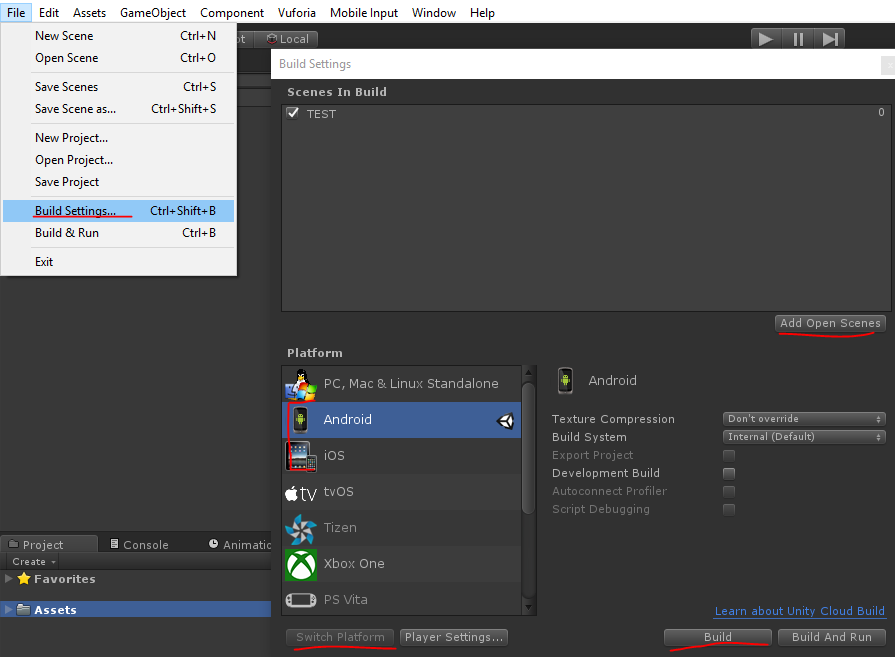
Task: Uncheck the TEST scene checkbox
Action: [x=293, y=113]
